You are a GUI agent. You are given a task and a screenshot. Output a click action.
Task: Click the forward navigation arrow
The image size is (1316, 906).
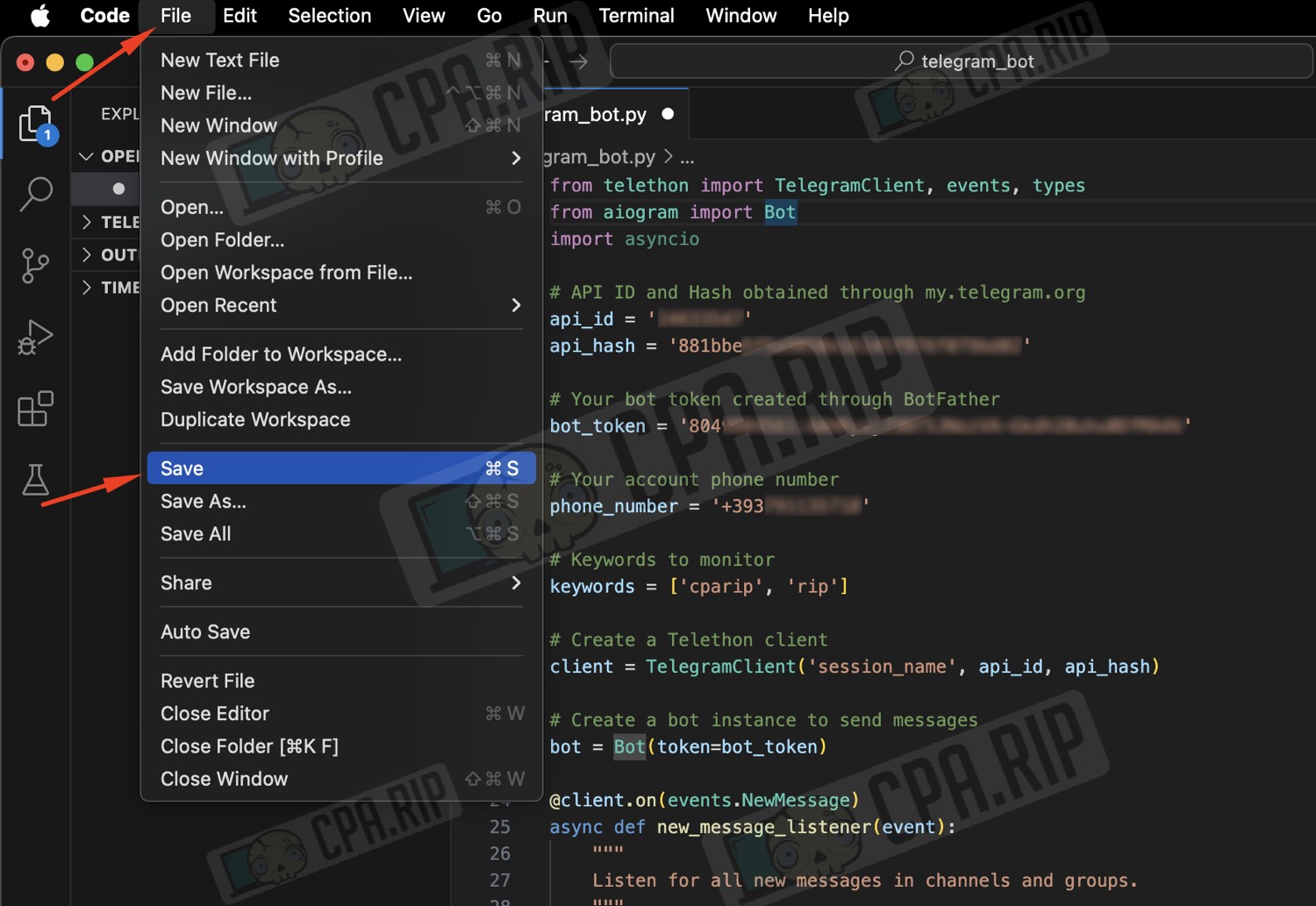click(578, 61)
